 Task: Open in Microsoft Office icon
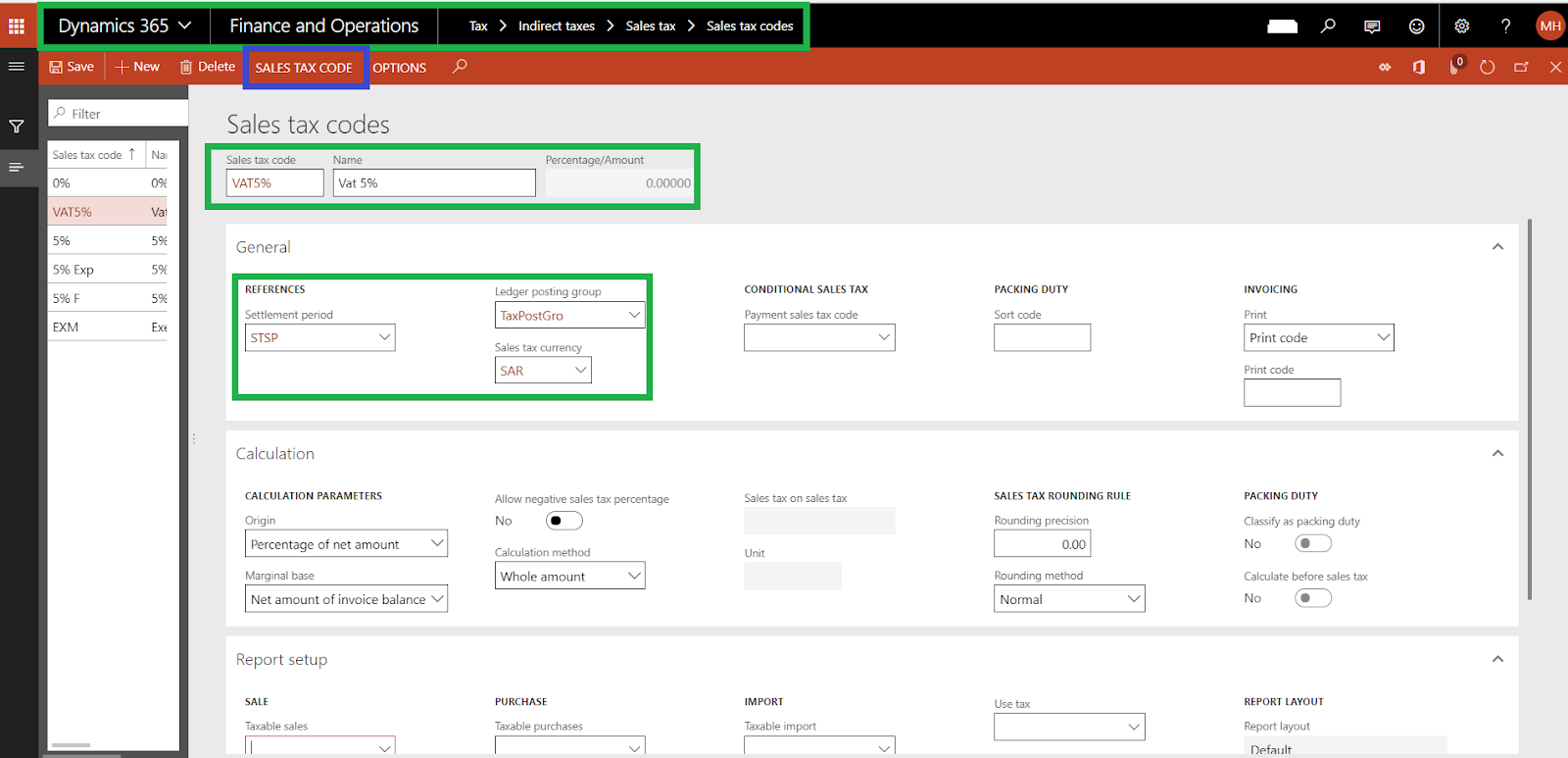1419,68
